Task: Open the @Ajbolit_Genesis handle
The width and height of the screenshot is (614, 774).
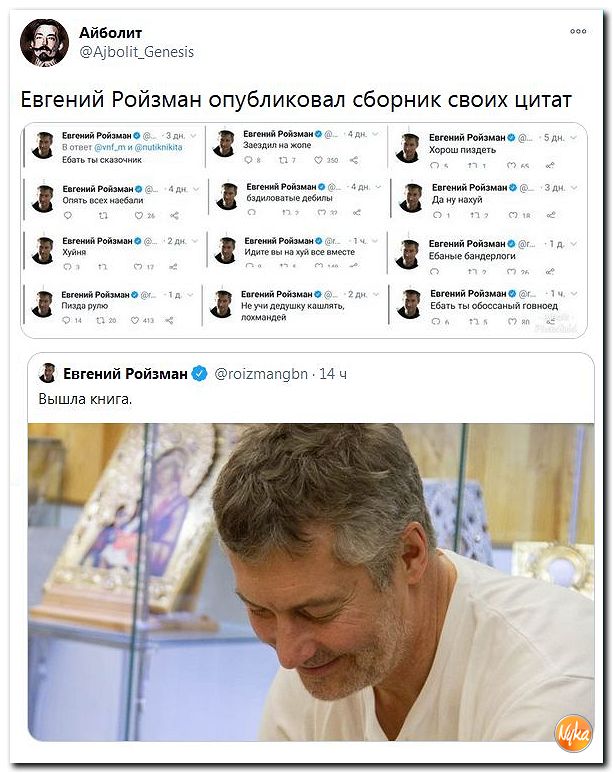Action: pyautogui.click(x=137, y=52)
